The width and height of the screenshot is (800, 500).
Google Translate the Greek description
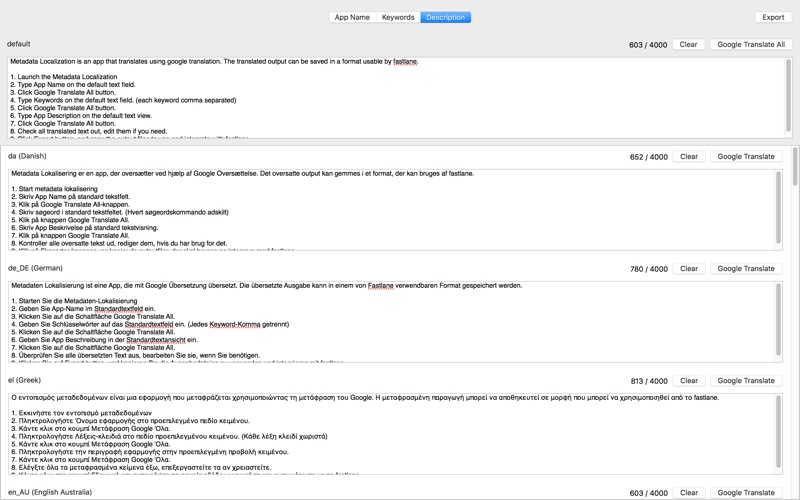click(746, 381)
